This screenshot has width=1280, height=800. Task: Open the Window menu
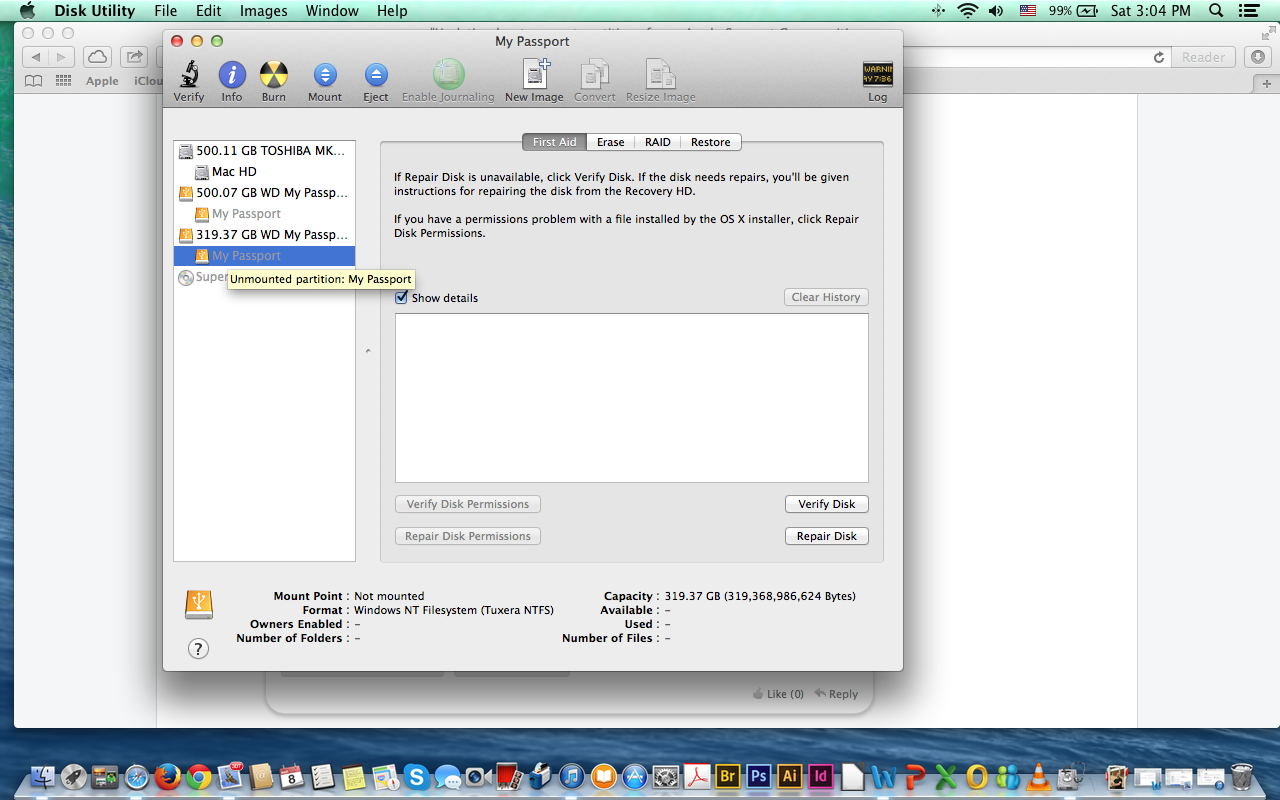click(332, 11)
